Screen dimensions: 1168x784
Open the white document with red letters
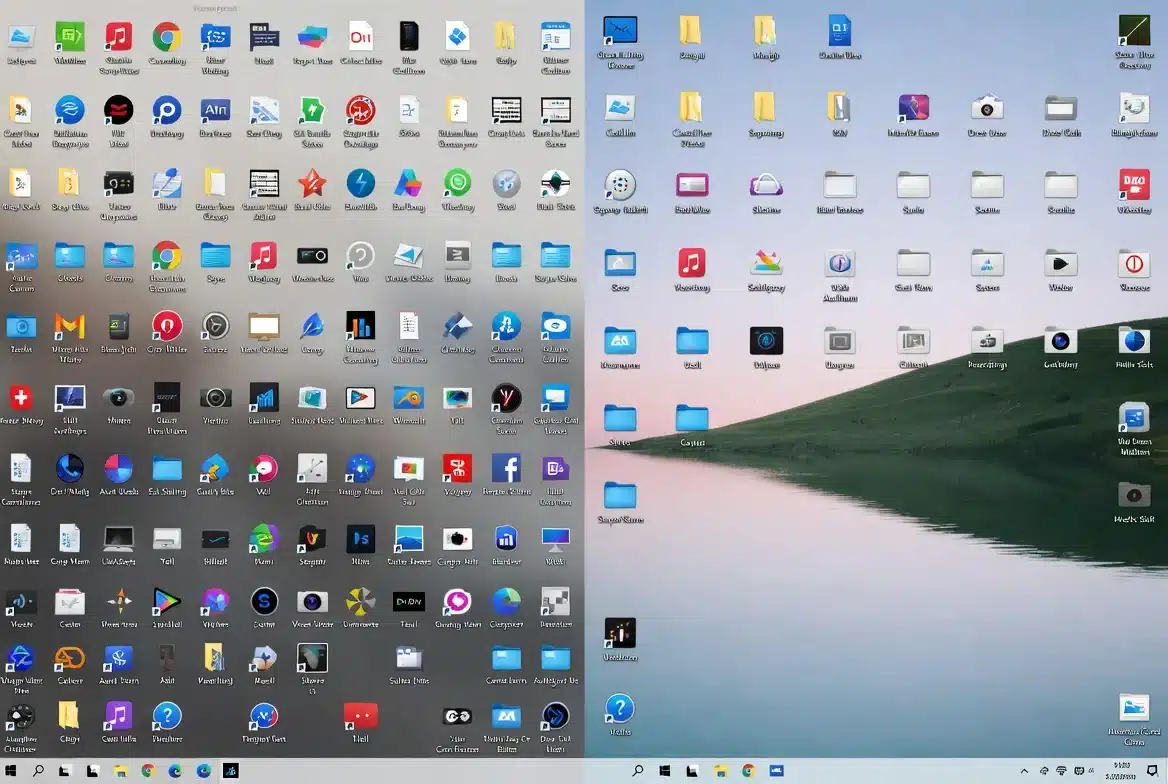tap(361, 37)
